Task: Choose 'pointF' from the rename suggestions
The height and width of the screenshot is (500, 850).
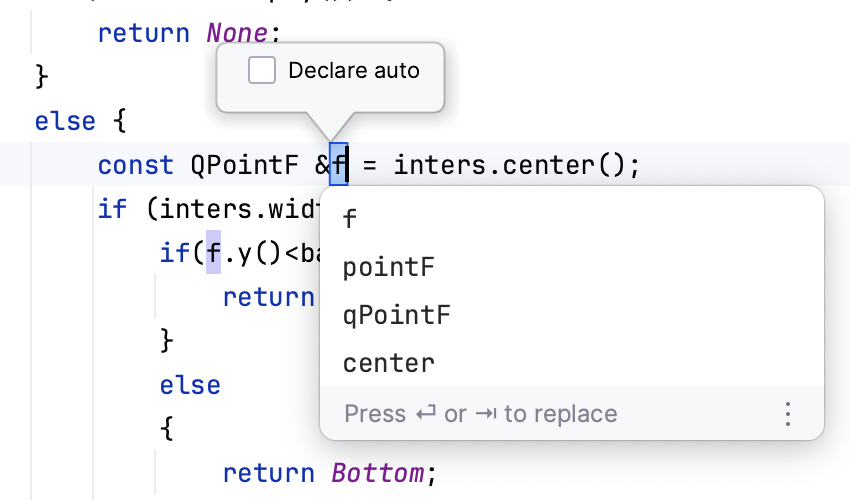Action: (389, 267)
